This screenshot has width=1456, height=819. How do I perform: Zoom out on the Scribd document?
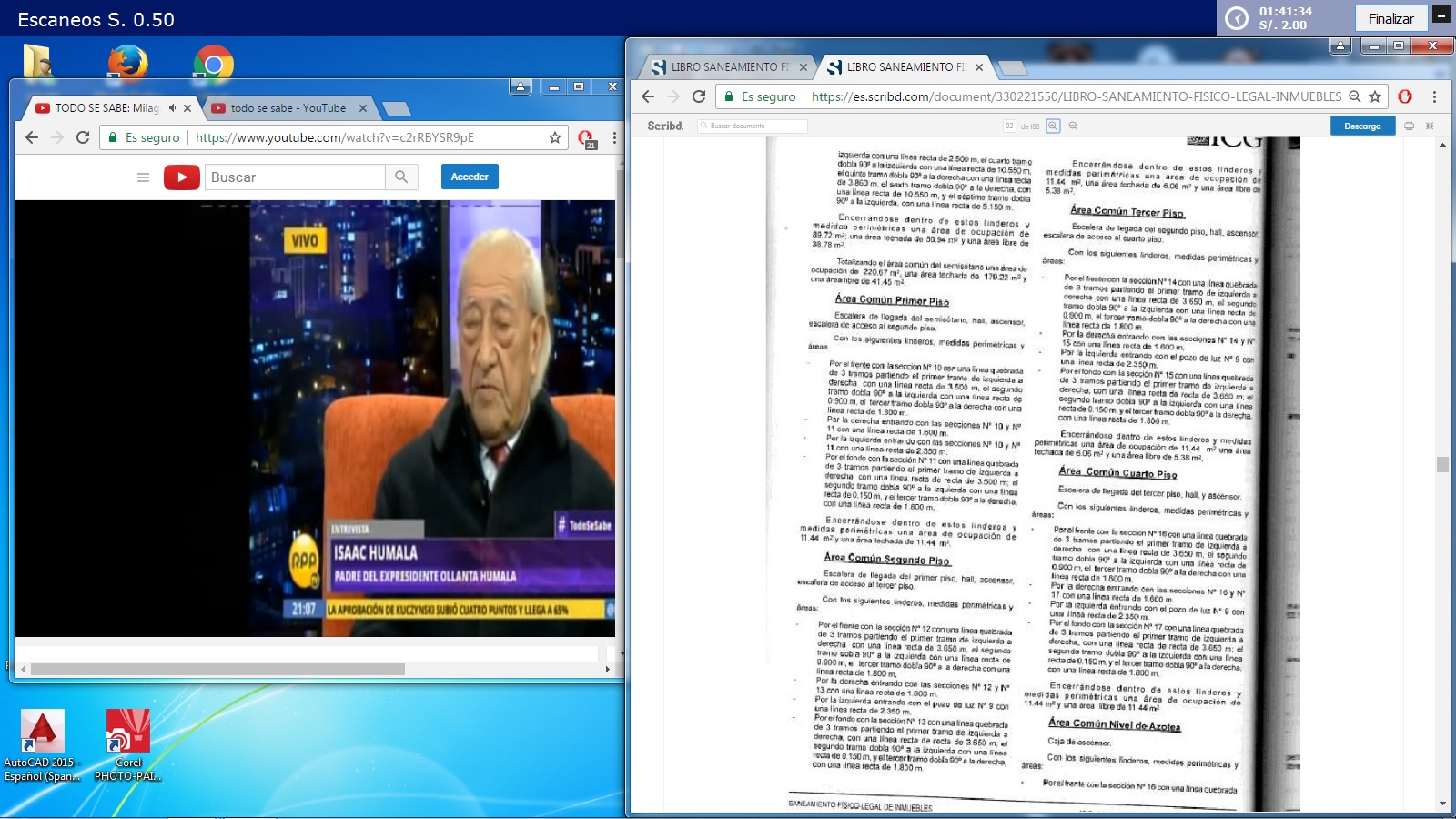[x=1073, y=126]
